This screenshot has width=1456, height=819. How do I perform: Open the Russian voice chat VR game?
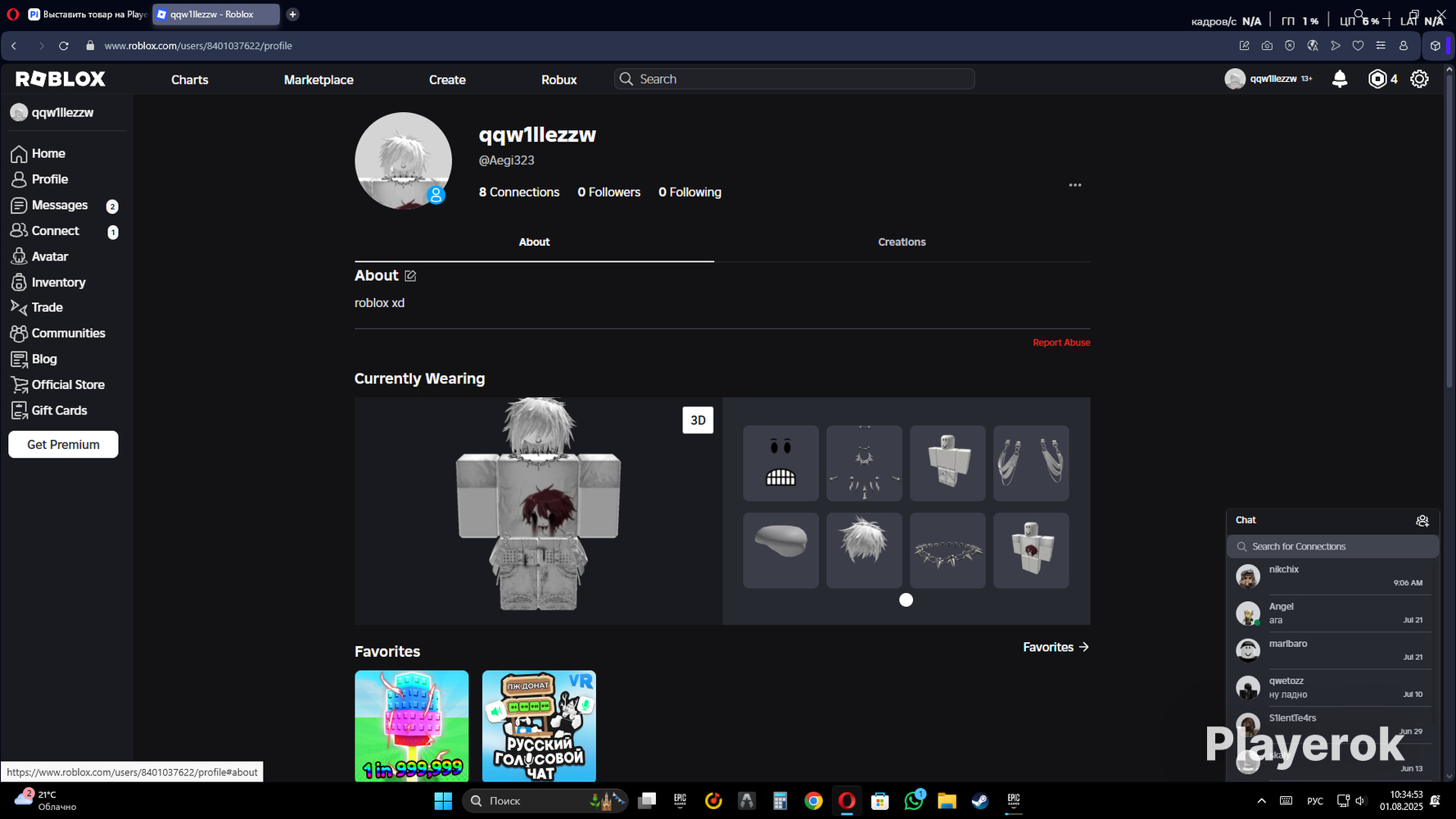tap(539, 726)
